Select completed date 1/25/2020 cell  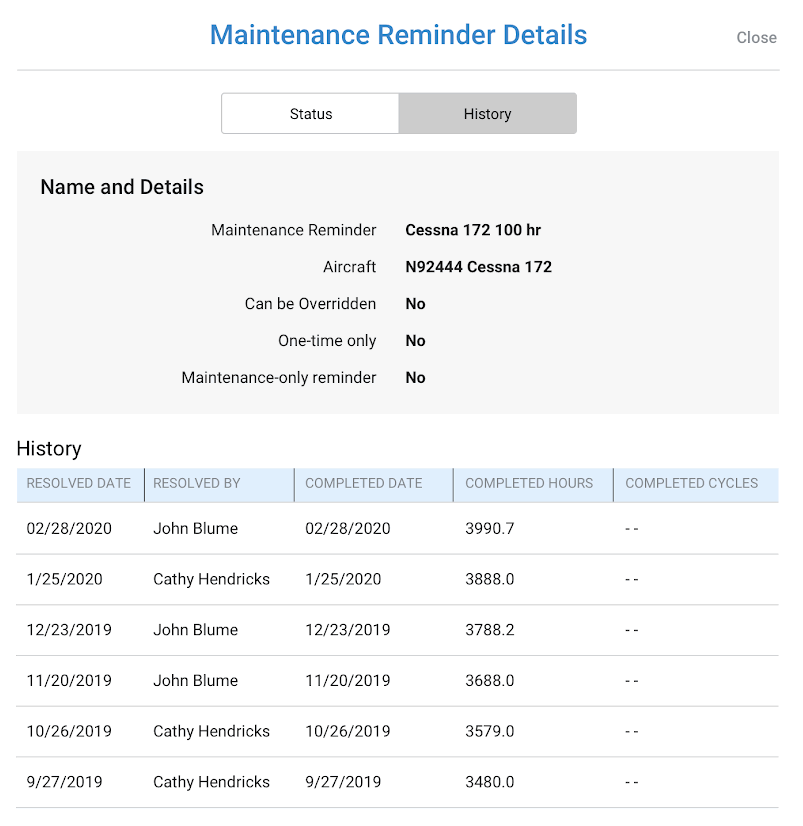click(x=343, y=579)
